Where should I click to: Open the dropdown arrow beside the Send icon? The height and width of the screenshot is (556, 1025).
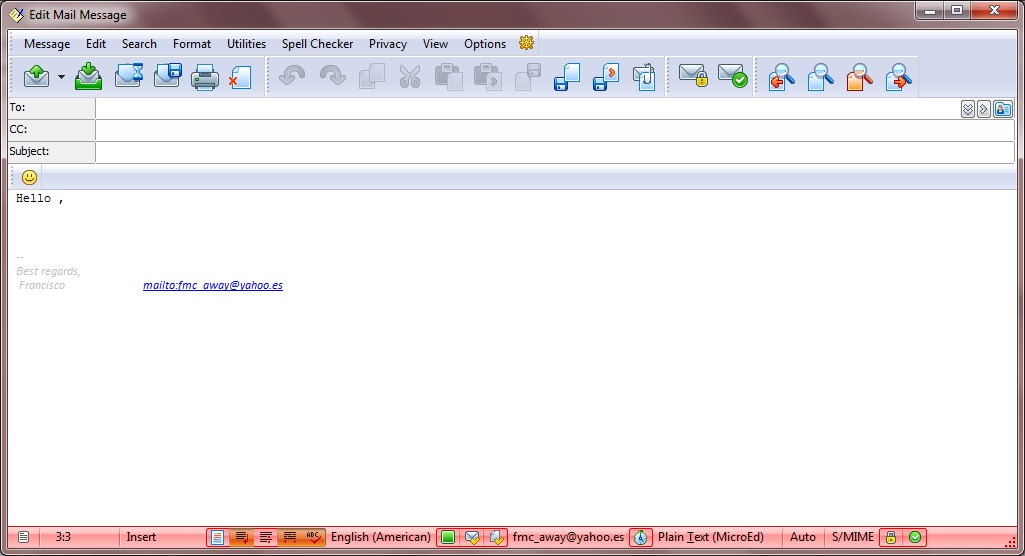coord(61,77)
